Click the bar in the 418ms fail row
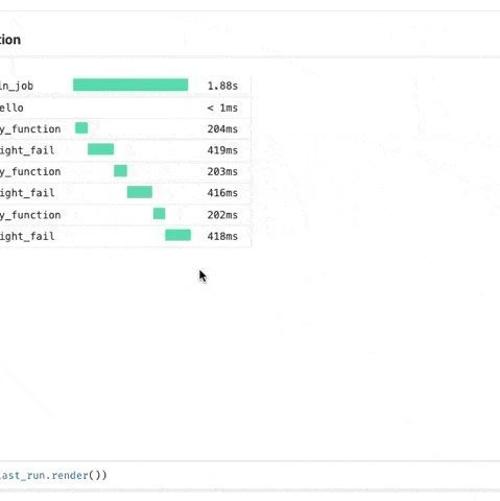 178,235
